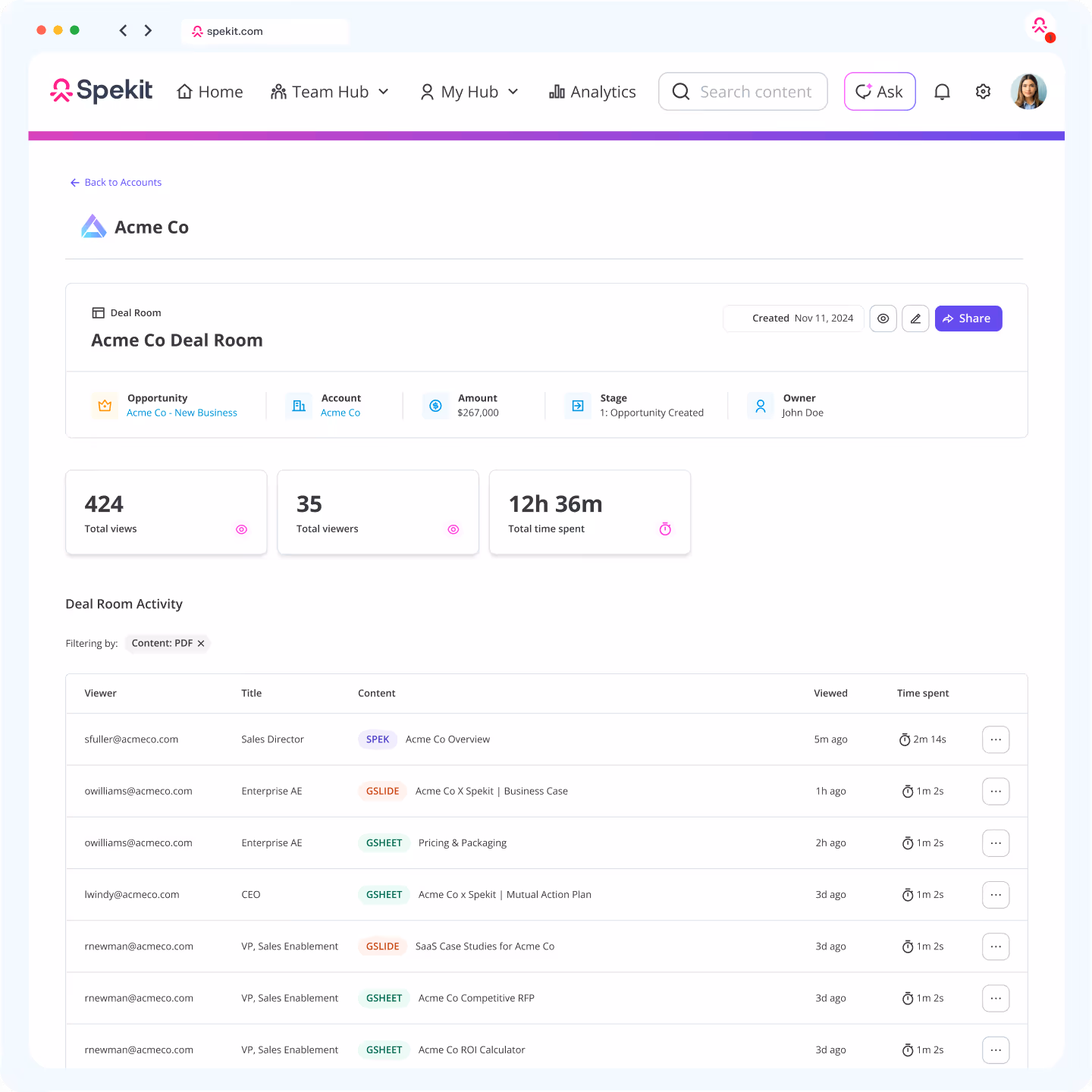The height and width of the screenshot is (1092, 1092).
Task: Select viewer sfuller@acmeco.com
Action: [131, 739]
